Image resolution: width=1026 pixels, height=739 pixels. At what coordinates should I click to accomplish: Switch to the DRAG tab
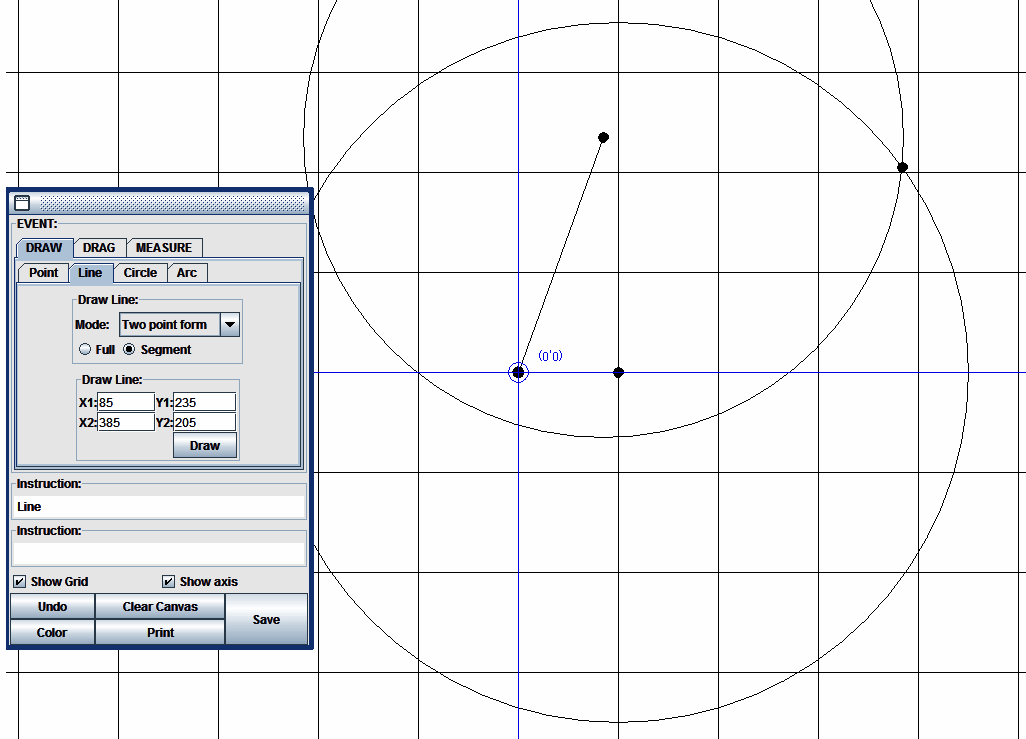point(99,248)
